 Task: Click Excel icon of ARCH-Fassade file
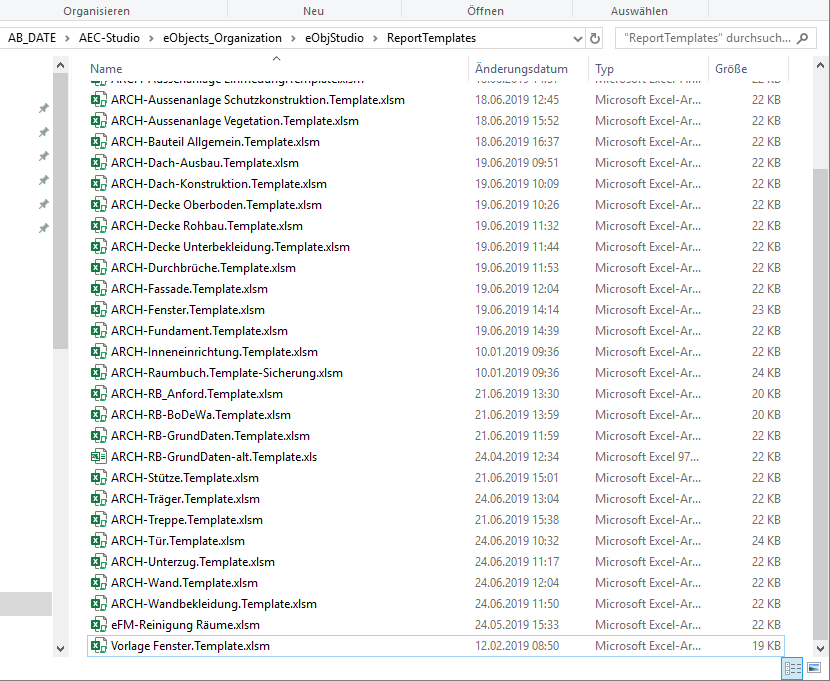coord(98,289)
